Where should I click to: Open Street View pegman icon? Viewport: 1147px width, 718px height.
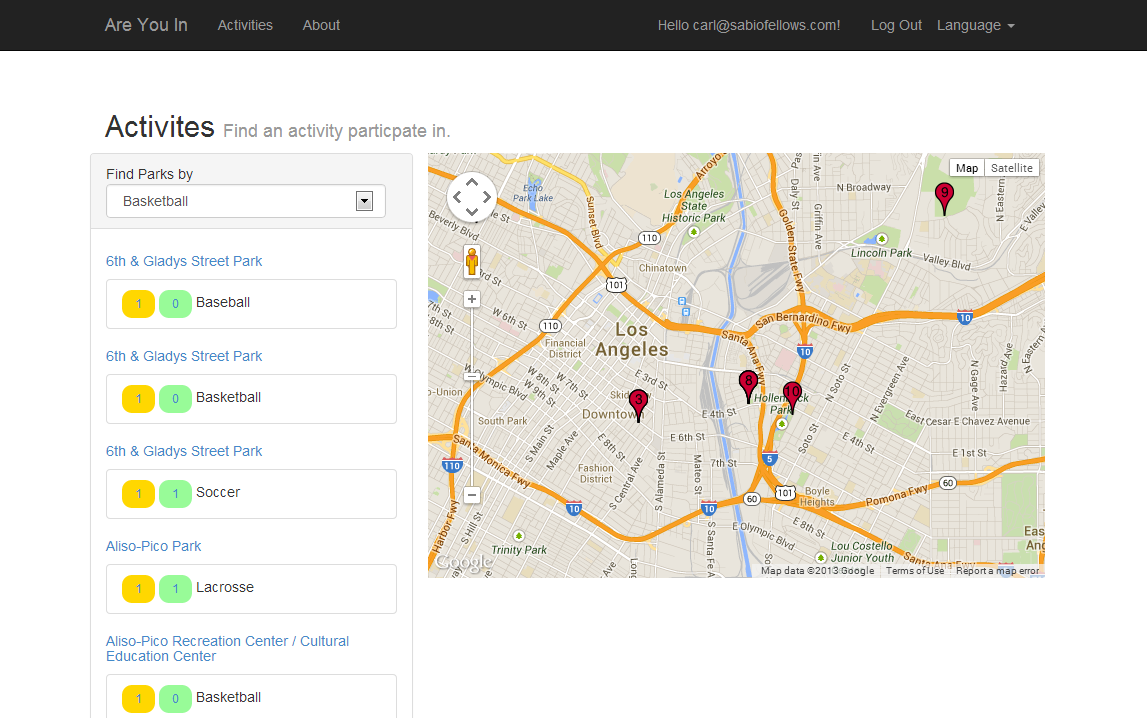[472, 262]
